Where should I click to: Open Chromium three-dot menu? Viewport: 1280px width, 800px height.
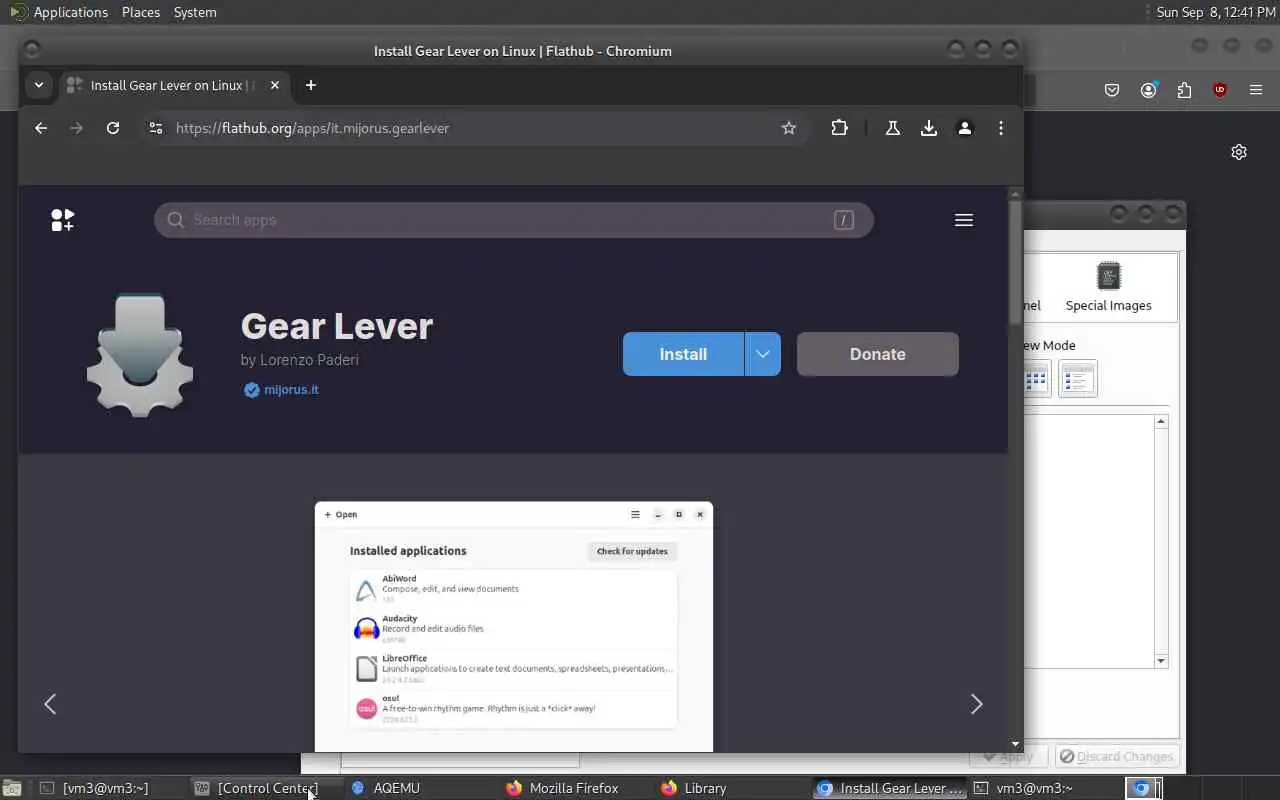point(1001,128)
